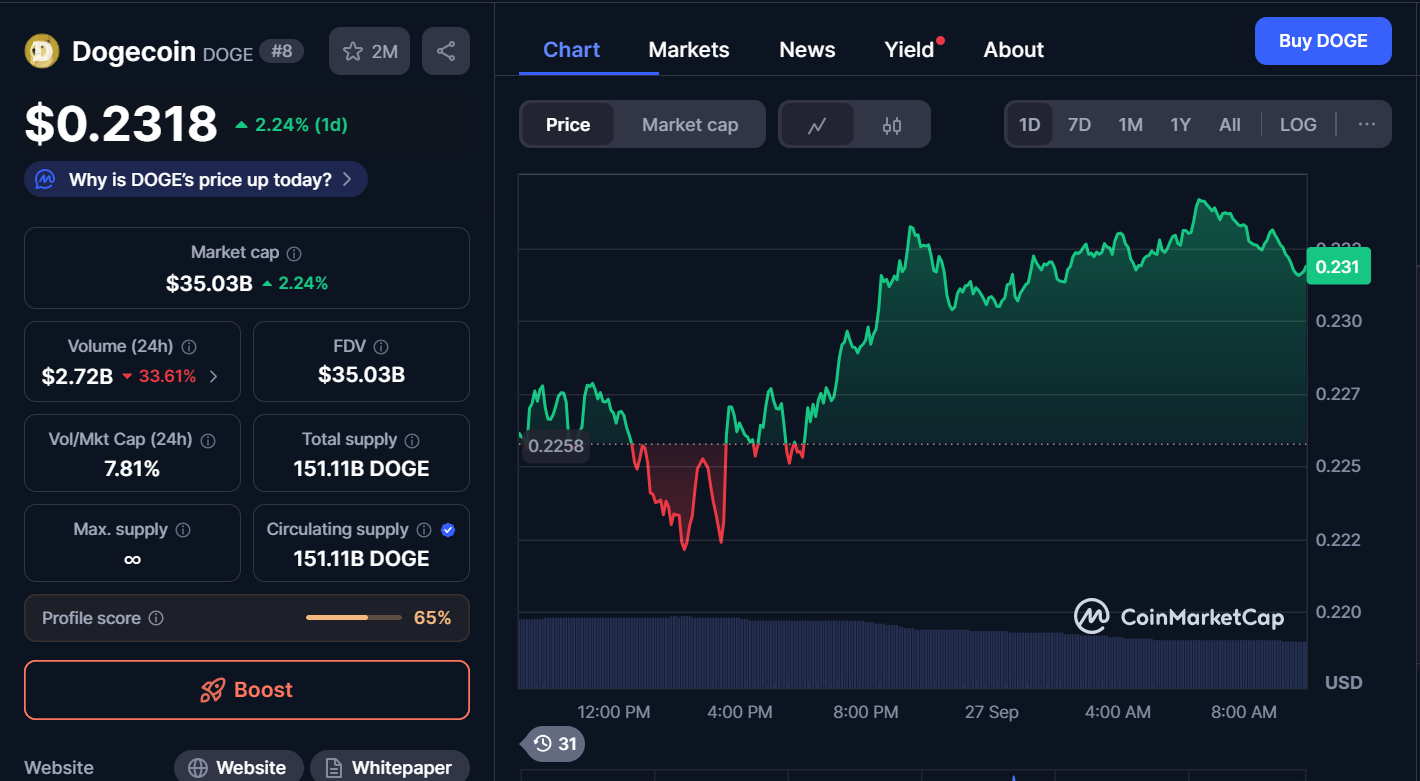Viewport: 1420px width, 781px height.
Task: Switch to line chart view icon
Action: (x=818, y=125)
